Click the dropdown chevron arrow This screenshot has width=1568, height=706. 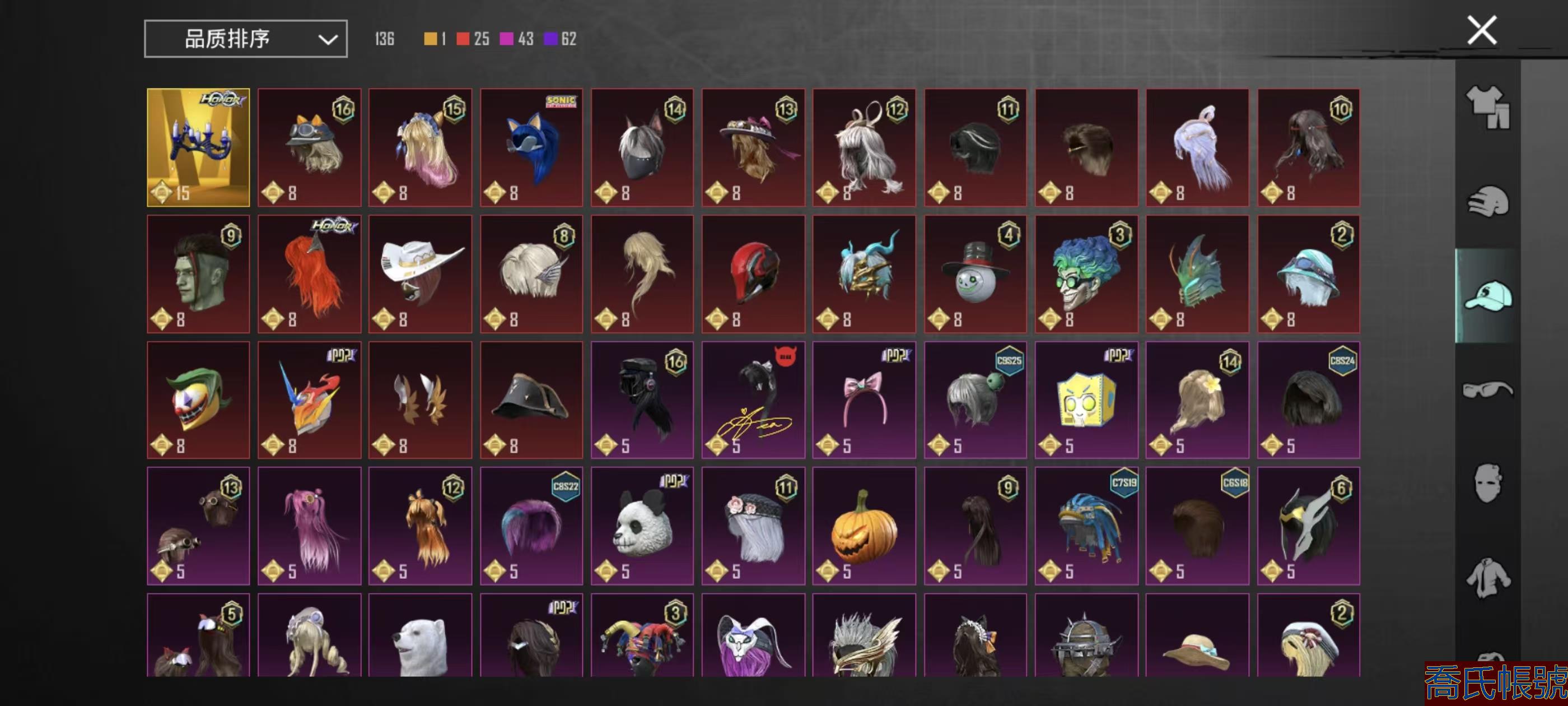click(x=328, y=40)
